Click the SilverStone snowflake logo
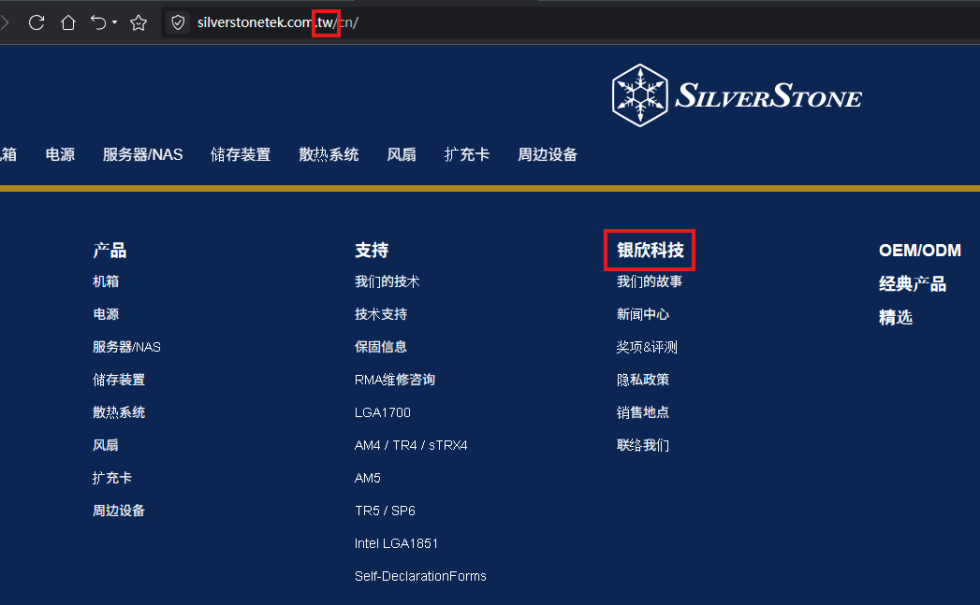The width and height of the screenshot is (980, 605). 736,96
